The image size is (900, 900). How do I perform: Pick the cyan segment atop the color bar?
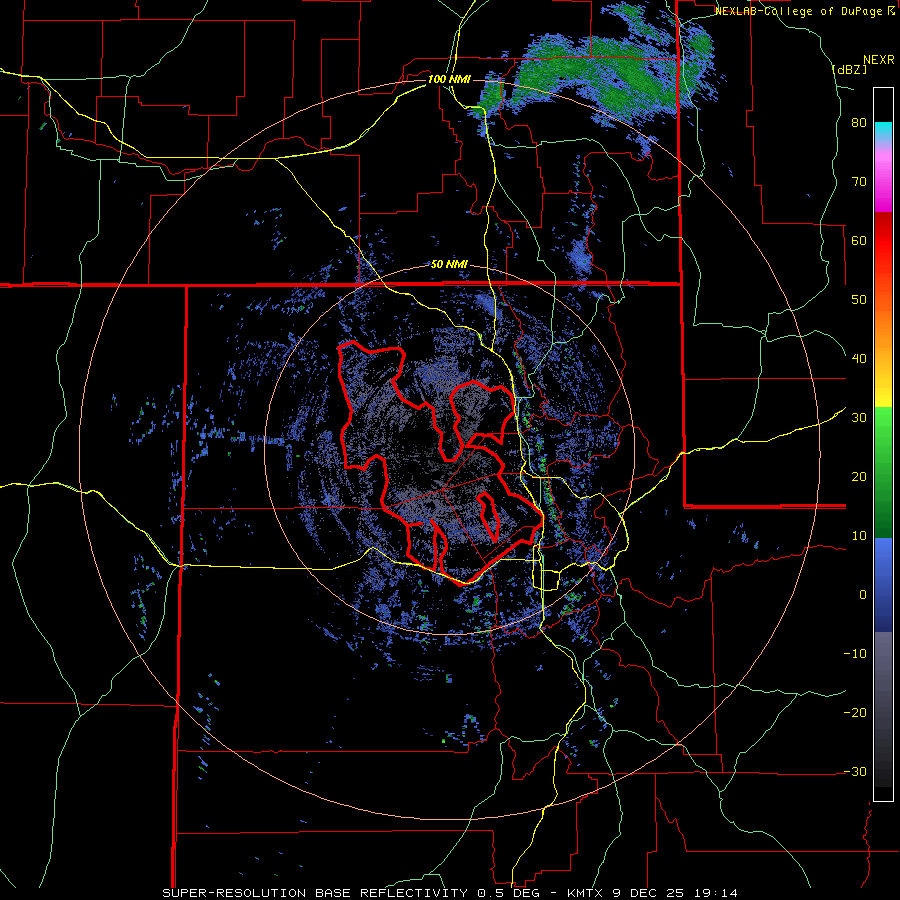pos(883,130)
